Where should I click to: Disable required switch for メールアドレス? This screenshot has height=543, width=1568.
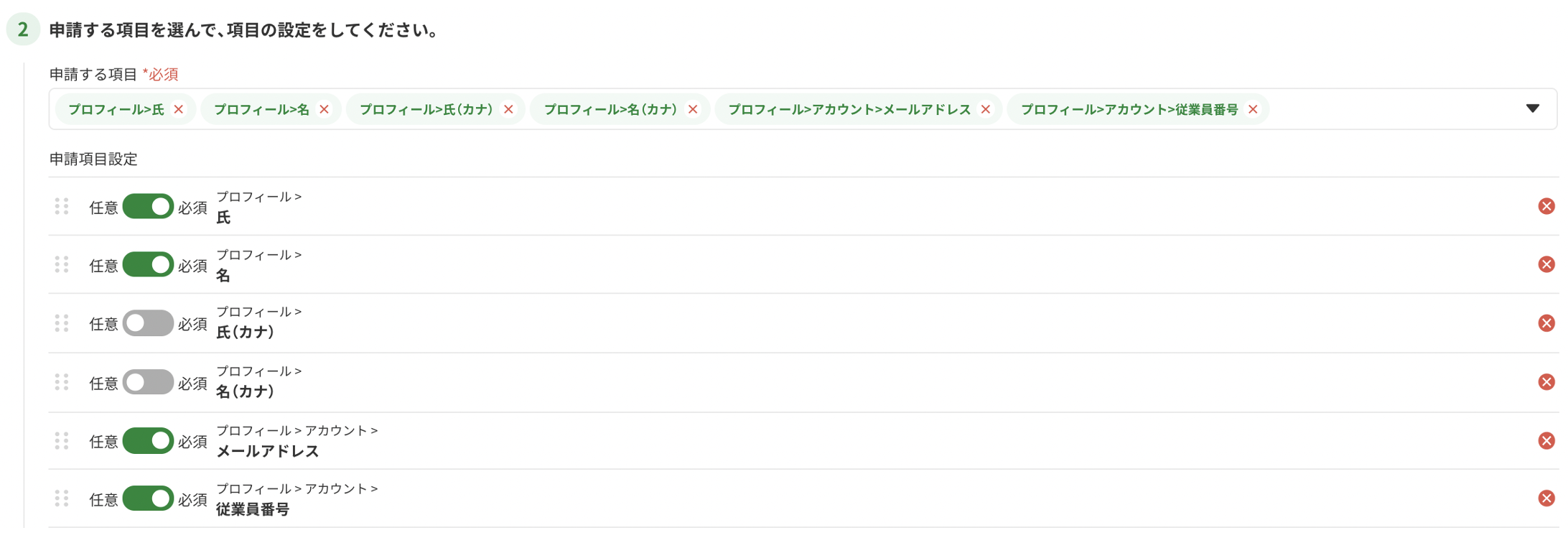(x=148, y=441)
